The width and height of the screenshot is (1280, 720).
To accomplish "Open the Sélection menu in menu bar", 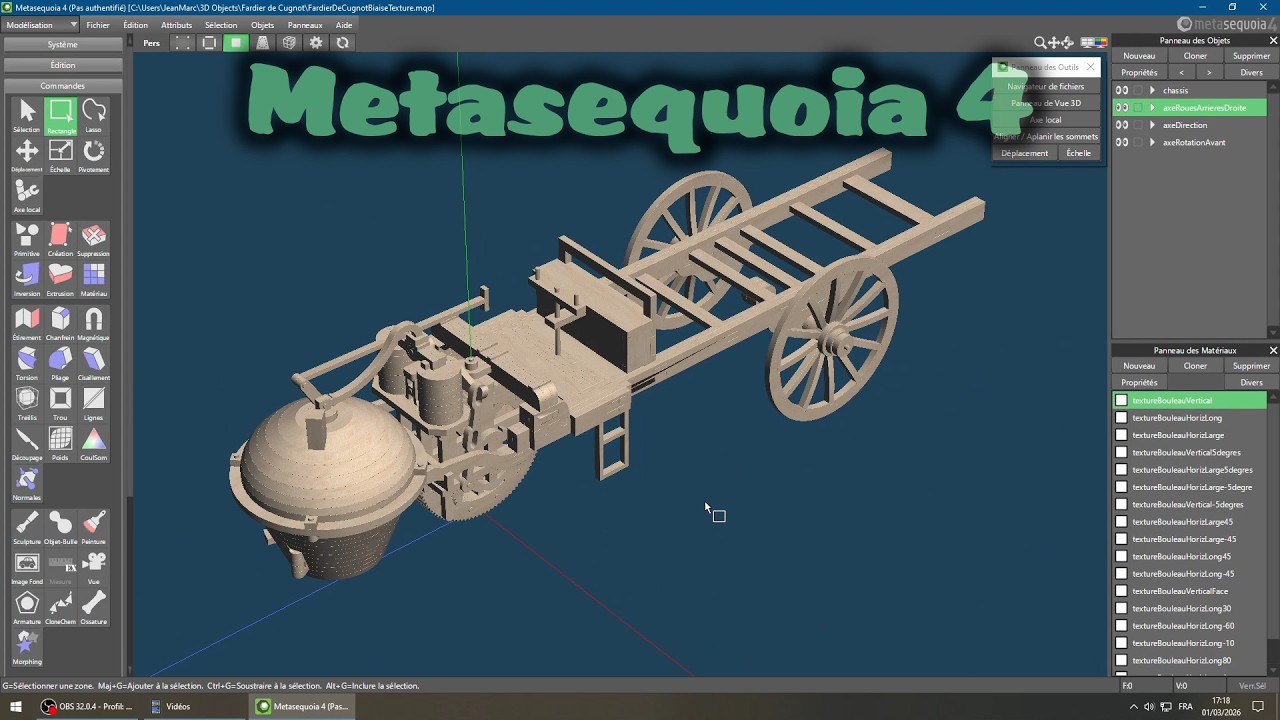I will [x=221, y=25].
